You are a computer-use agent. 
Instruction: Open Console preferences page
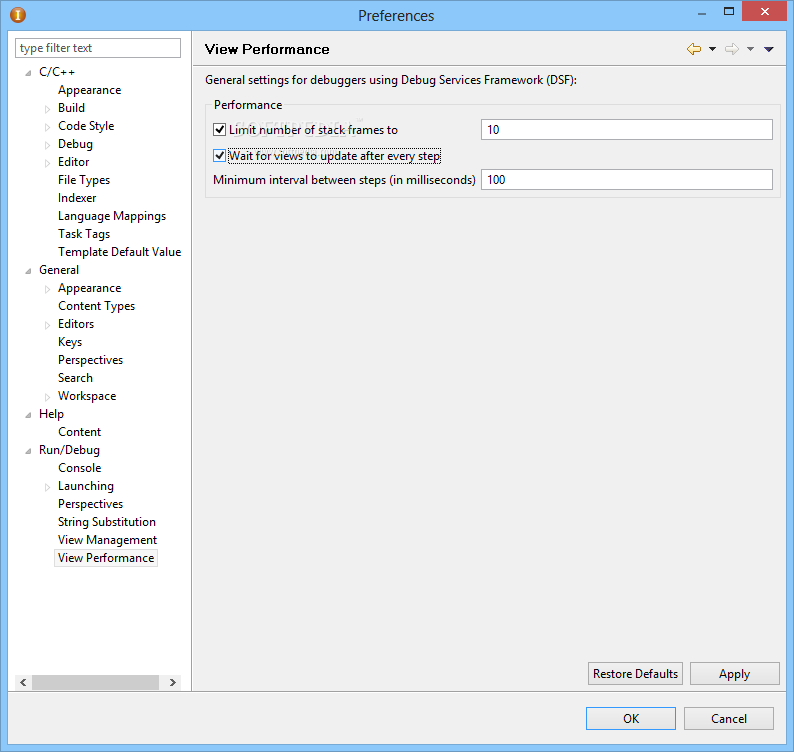point(80,468)
